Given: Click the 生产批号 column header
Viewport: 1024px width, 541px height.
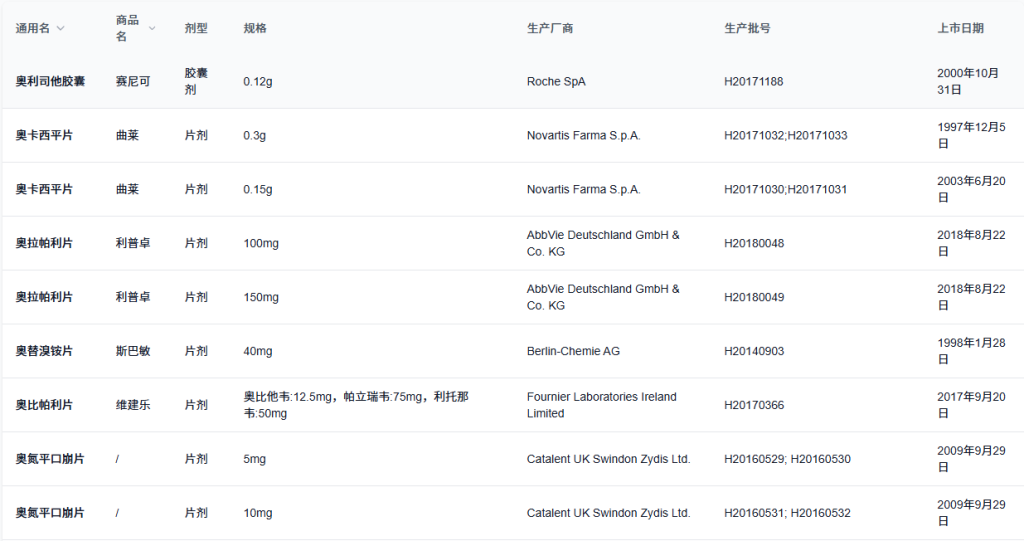Looking at the screenshot, I should 747,29.
